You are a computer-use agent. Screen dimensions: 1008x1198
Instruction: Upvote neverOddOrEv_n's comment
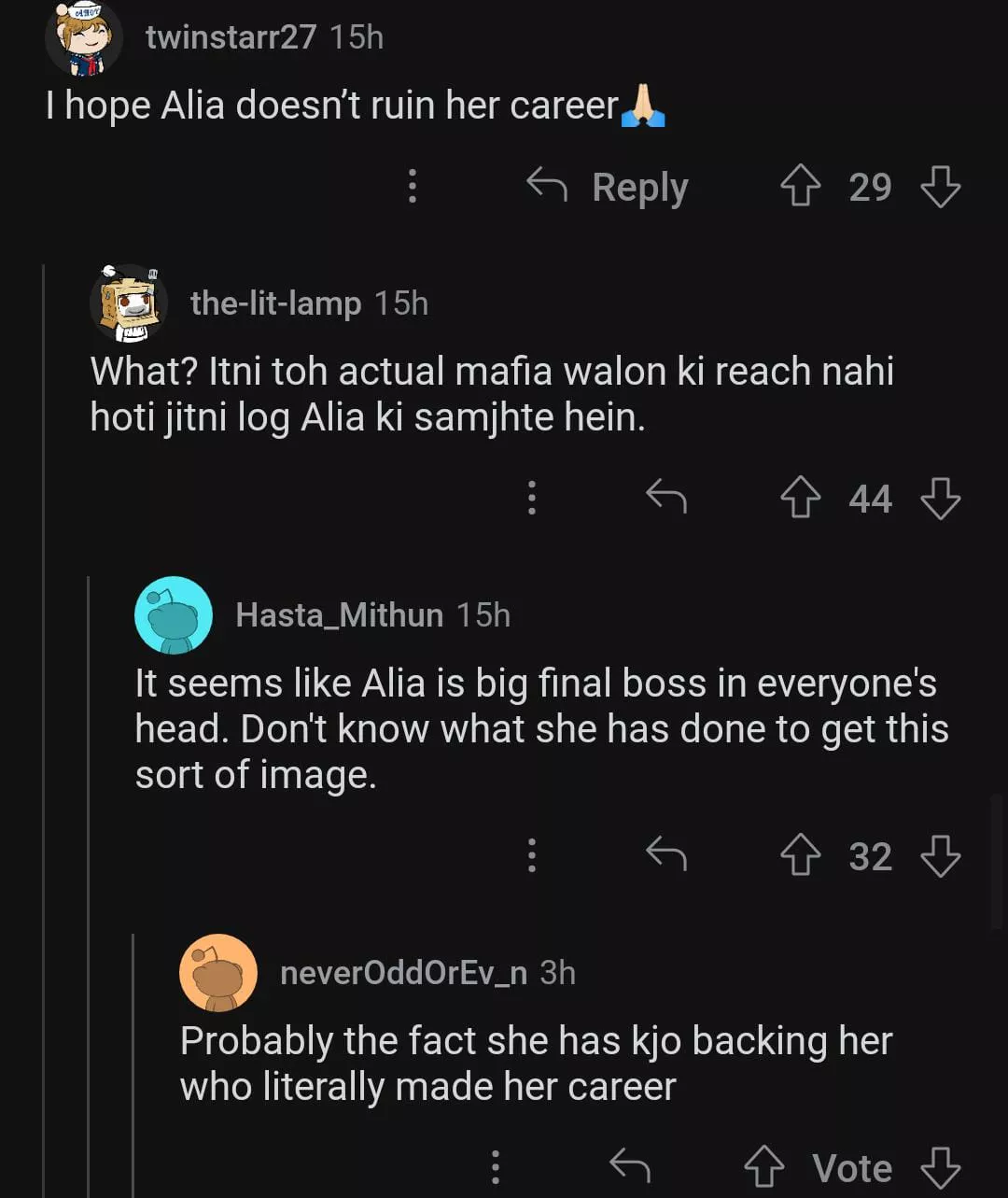pos(764,1167)
